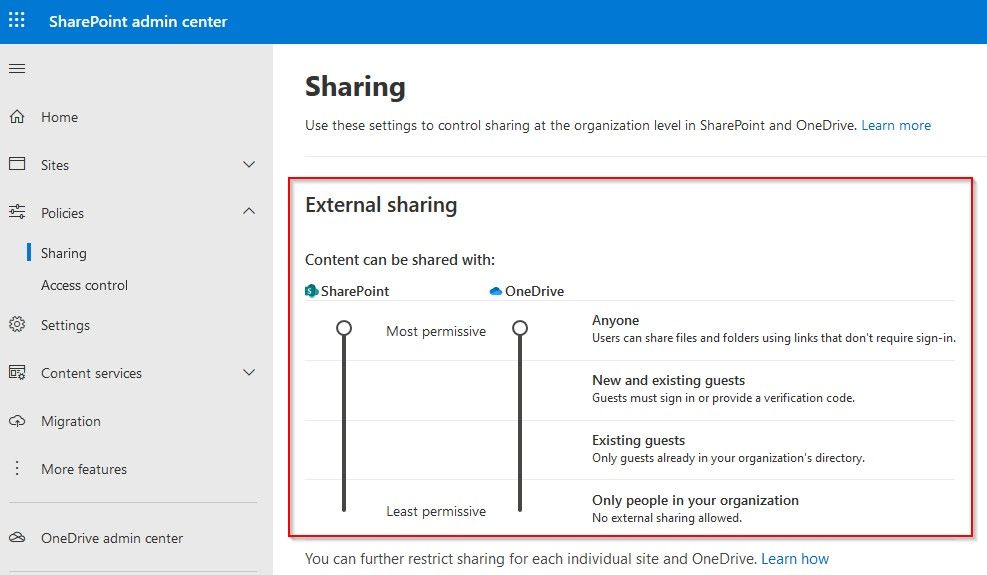Click the Settings gear icon
The height and width of the screenshot is (575, 987).
tap(17, 324)
